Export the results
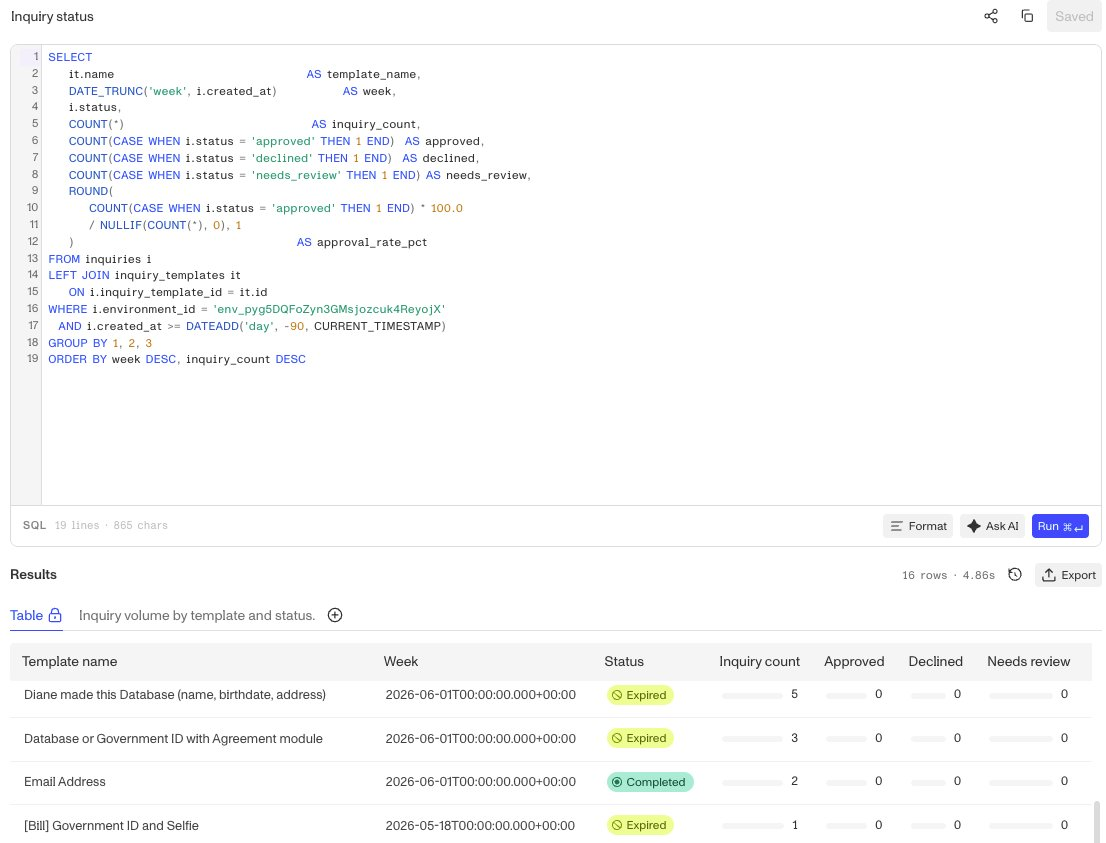 (x=1069, y=575)
